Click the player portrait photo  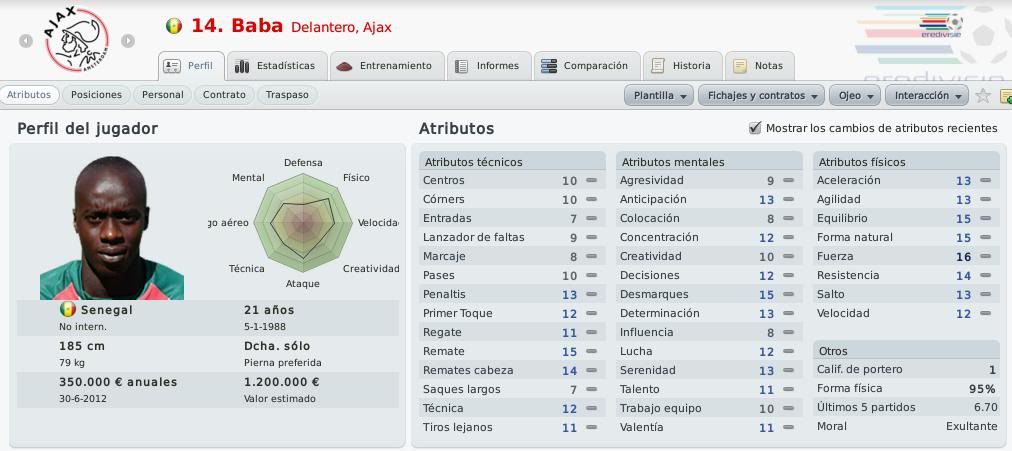pos(112,228)
